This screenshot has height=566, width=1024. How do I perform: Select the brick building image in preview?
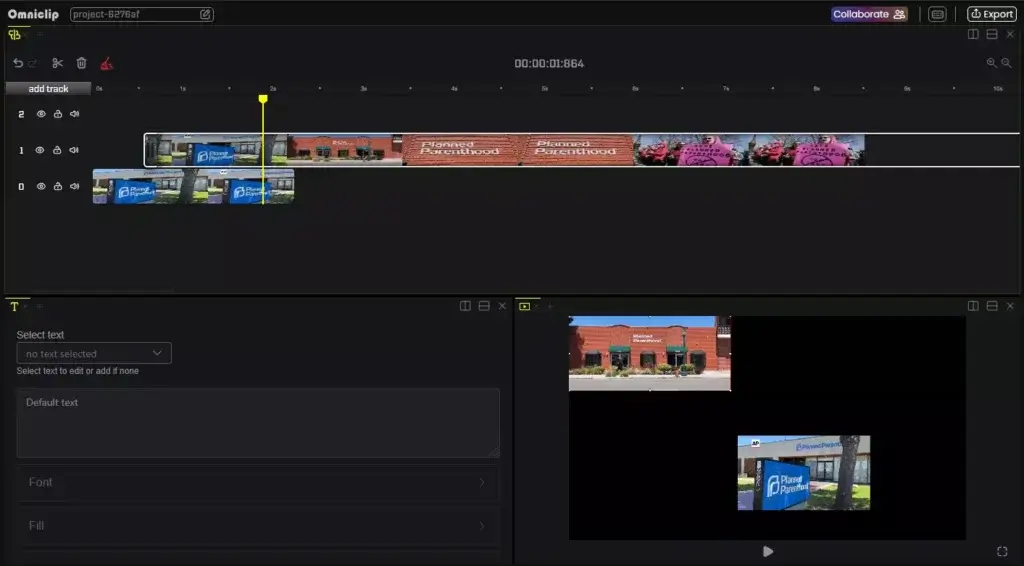650,353
